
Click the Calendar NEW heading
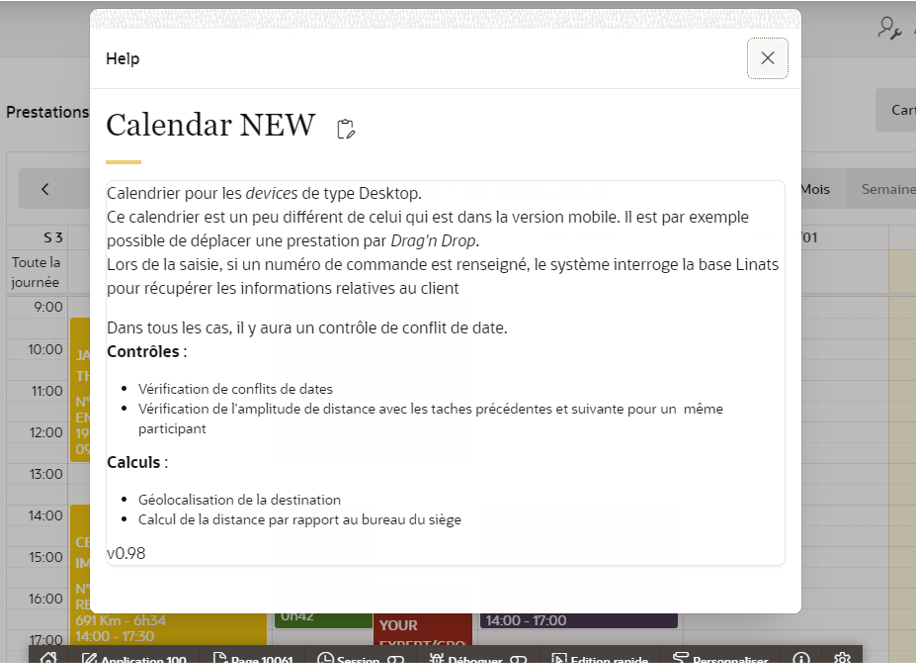[x=210, y=125]
